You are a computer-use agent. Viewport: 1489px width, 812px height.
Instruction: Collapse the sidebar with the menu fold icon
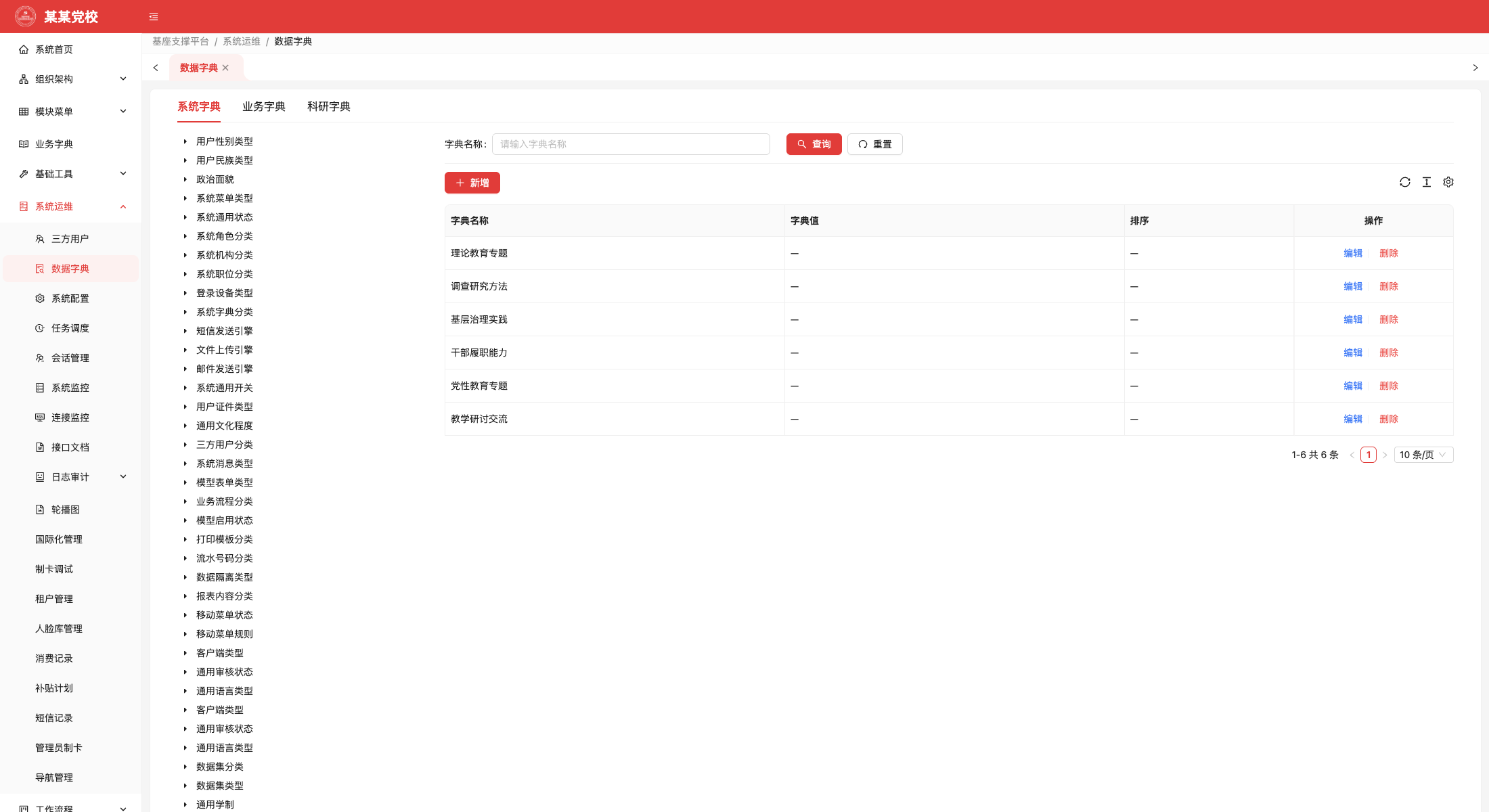[154, 17]
